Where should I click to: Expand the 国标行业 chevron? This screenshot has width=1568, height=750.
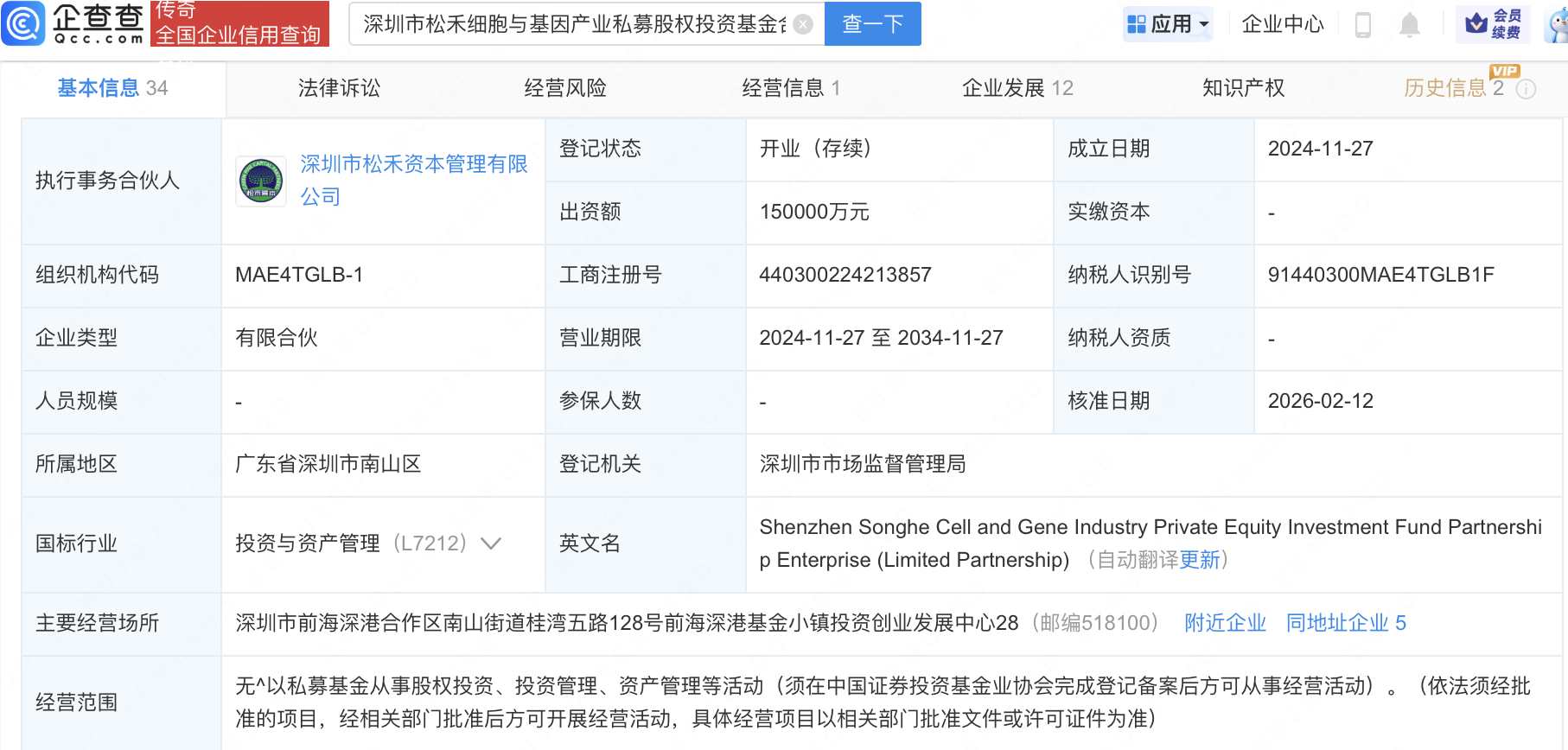click(491, 543)
